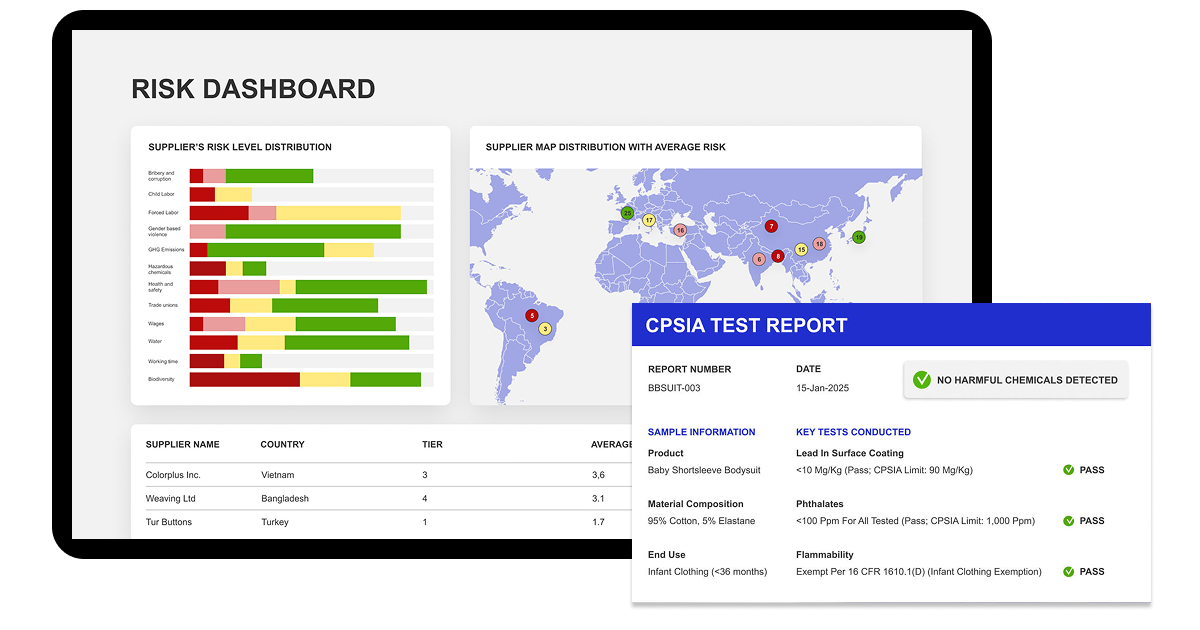
Task: Select the red map marker numbered 8
Action: click(778, 256)
